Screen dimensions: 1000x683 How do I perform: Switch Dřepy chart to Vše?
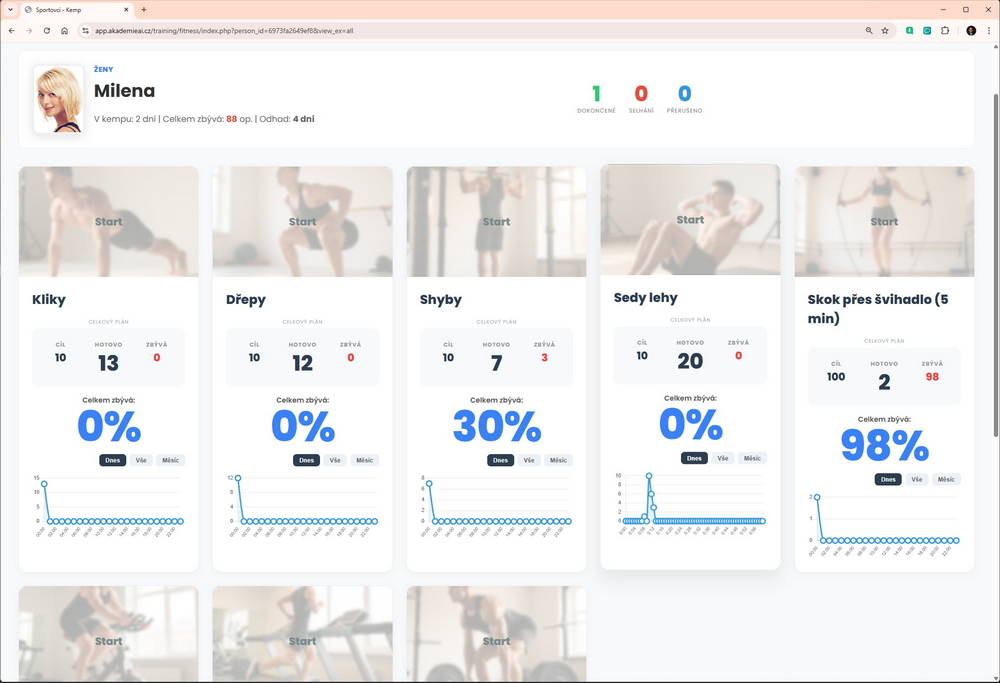point(335,460)
